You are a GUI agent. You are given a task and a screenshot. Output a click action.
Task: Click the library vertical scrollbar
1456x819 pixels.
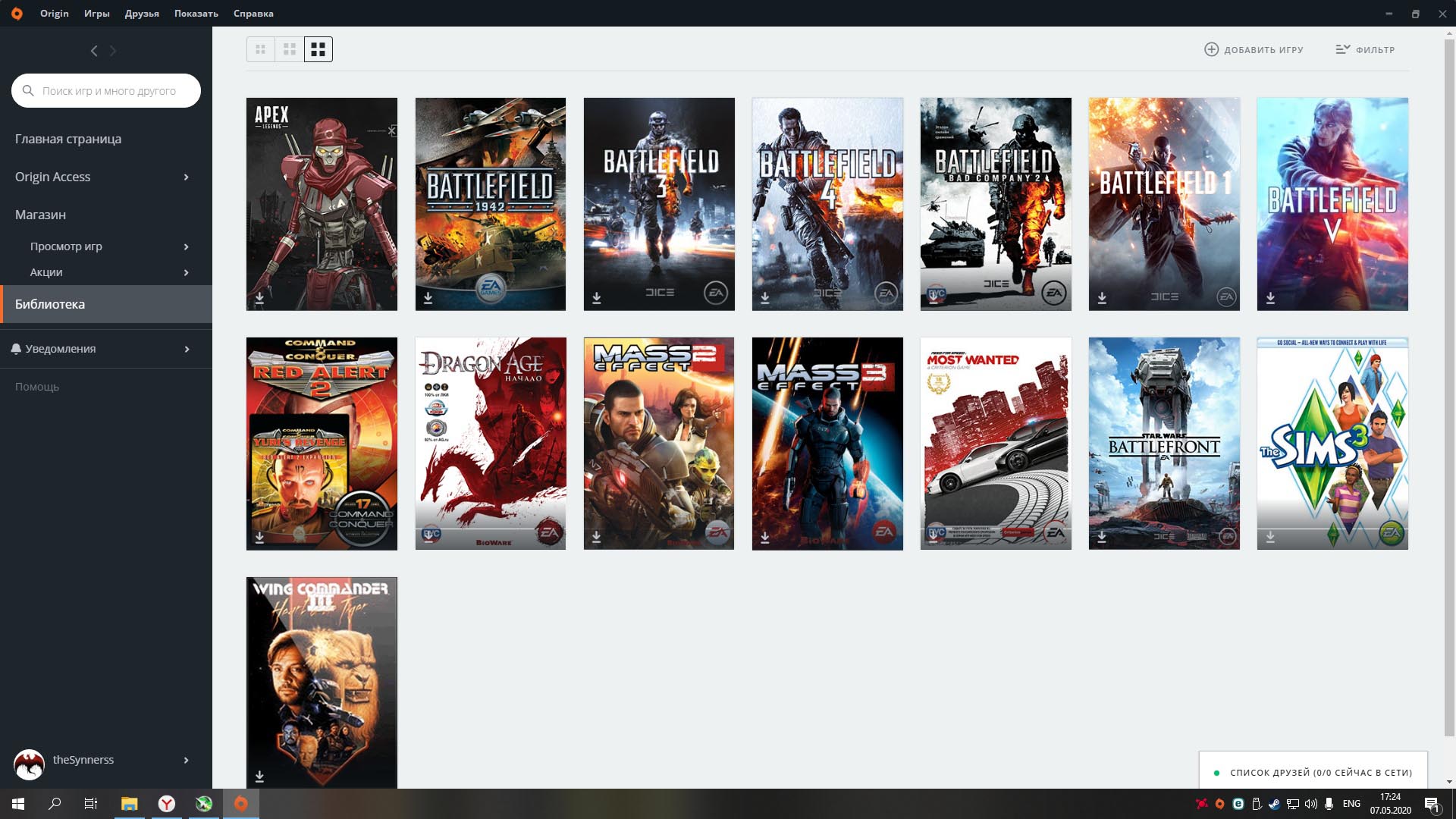(x=1449, y=387)
